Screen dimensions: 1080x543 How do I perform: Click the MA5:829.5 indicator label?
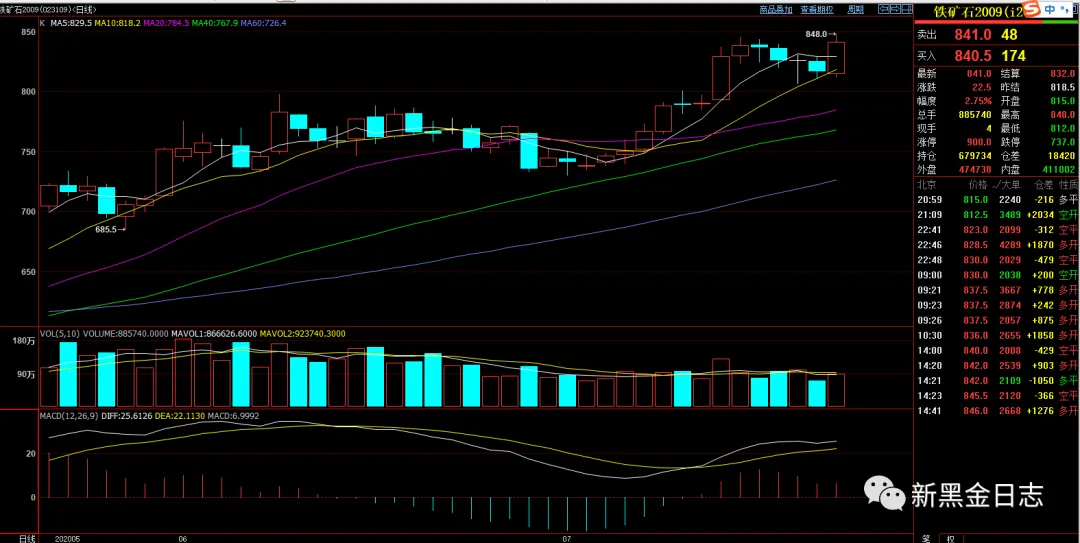pos(71,23)
